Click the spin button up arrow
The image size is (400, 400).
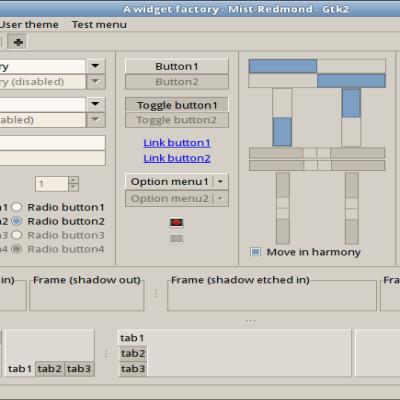[x=73, y=180]
